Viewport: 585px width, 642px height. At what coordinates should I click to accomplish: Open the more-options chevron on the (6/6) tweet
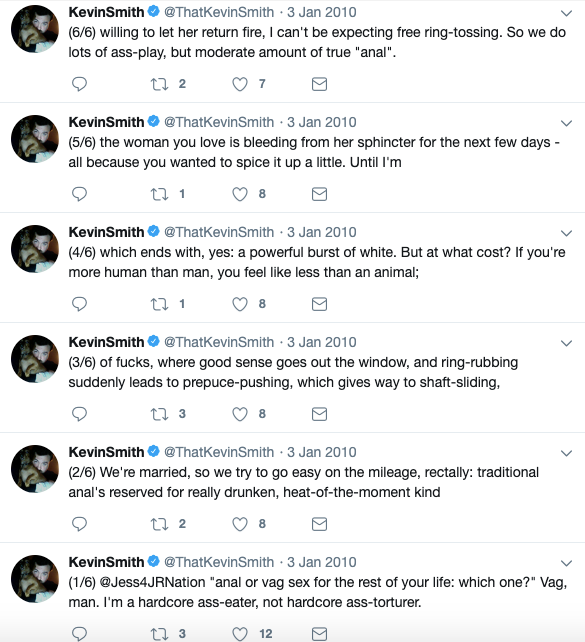(x=566, y=13)
